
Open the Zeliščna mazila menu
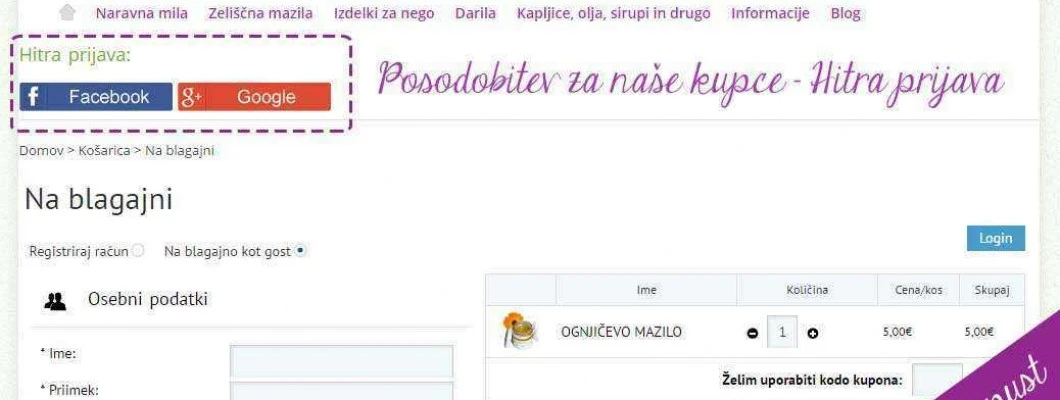point(261,13)
